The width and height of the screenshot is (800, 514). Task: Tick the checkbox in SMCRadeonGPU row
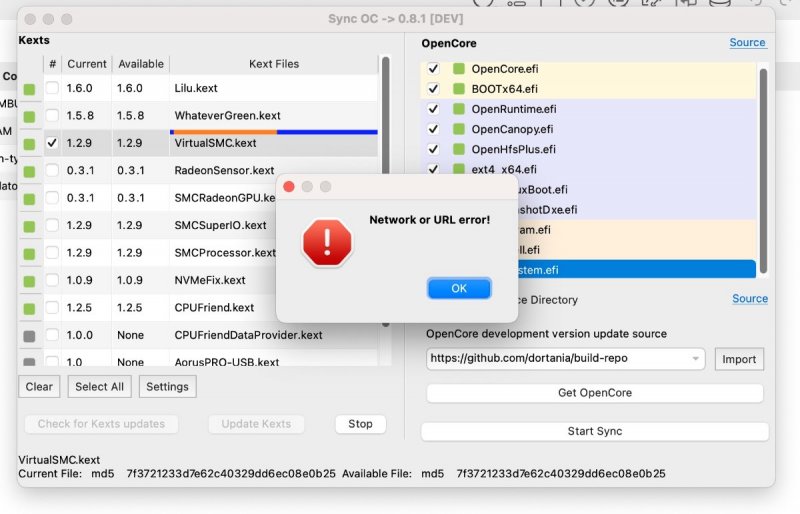pos(52,198)
